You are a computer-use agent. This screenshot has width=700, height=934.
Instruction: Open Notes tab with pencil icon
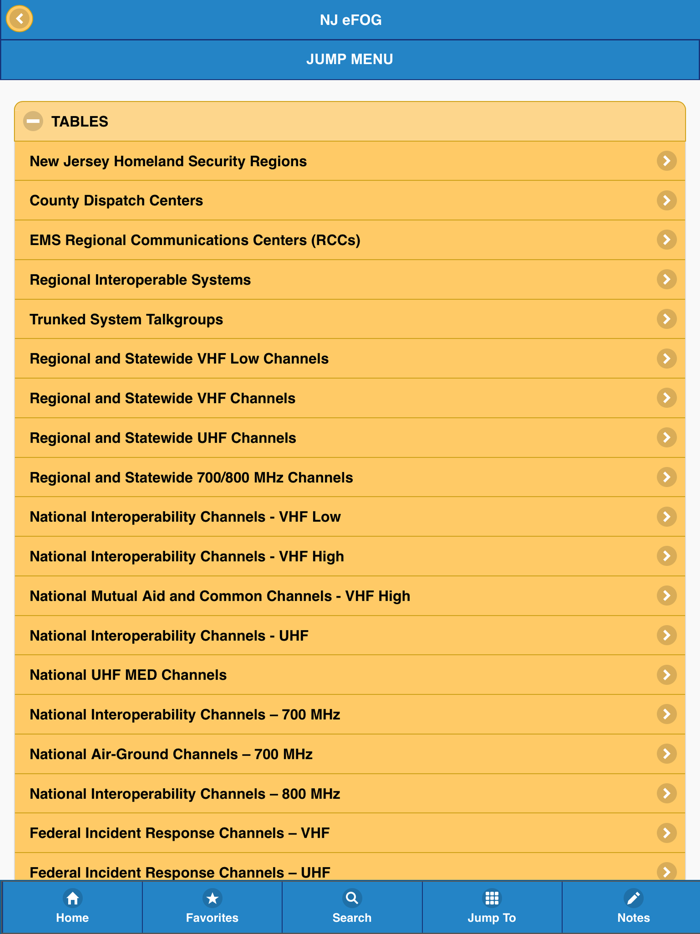(633, 907)
